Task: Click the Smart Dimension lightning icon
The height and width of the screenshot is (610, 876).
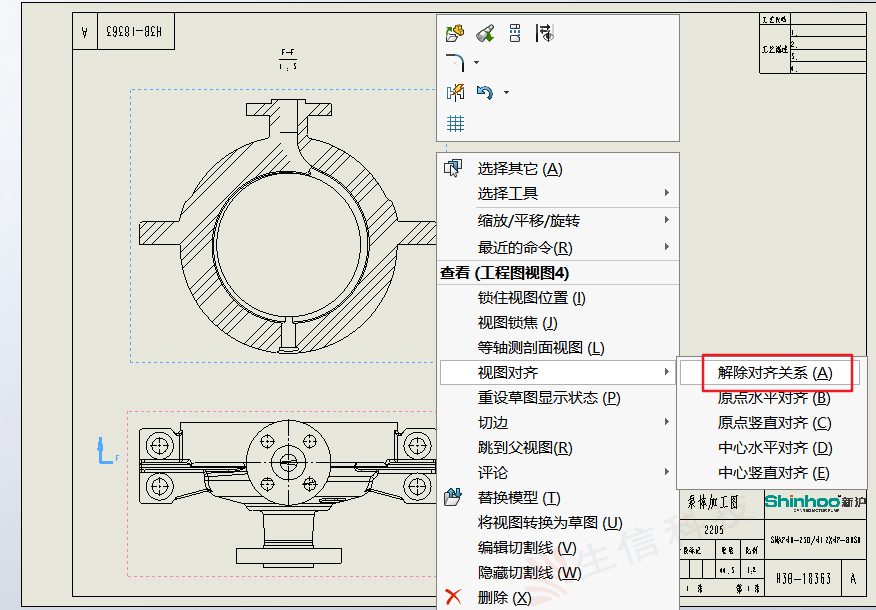Action: [x=455, y=92]
